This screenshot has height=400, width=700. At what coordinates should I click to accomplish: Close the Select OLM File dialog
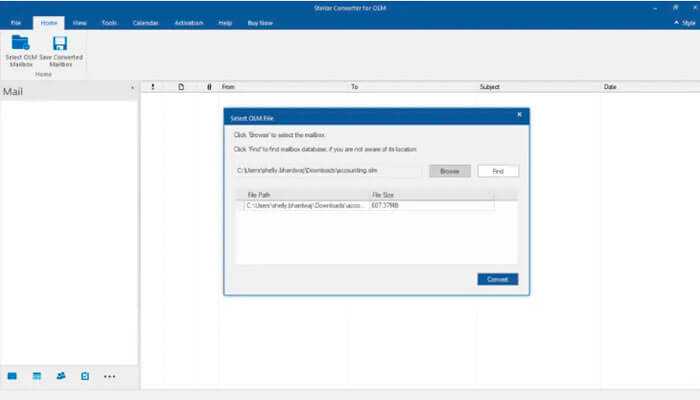tap(519, 115)
